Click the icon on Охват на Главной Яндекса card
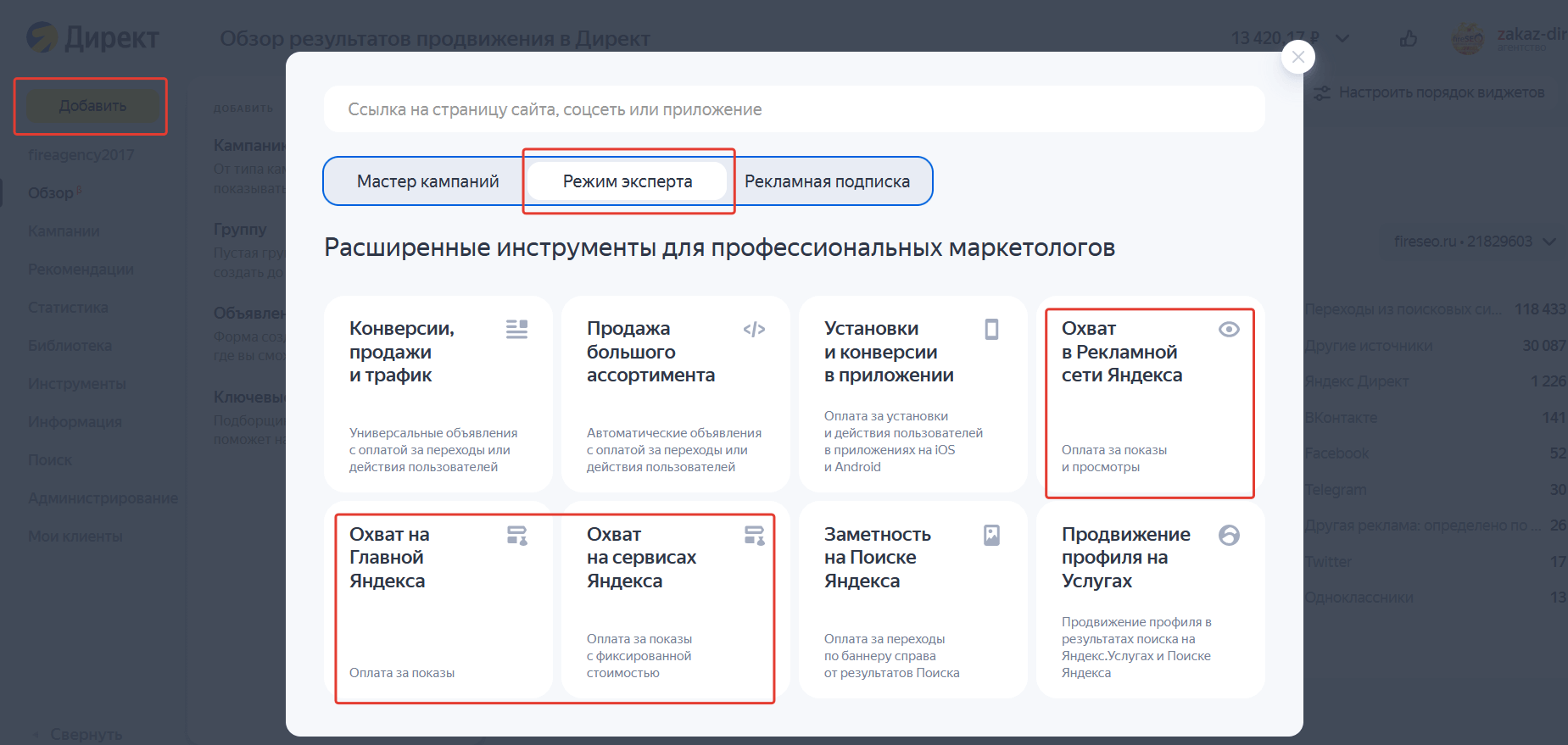This screenshot has height=745, width=1568. tap(516, 535)
